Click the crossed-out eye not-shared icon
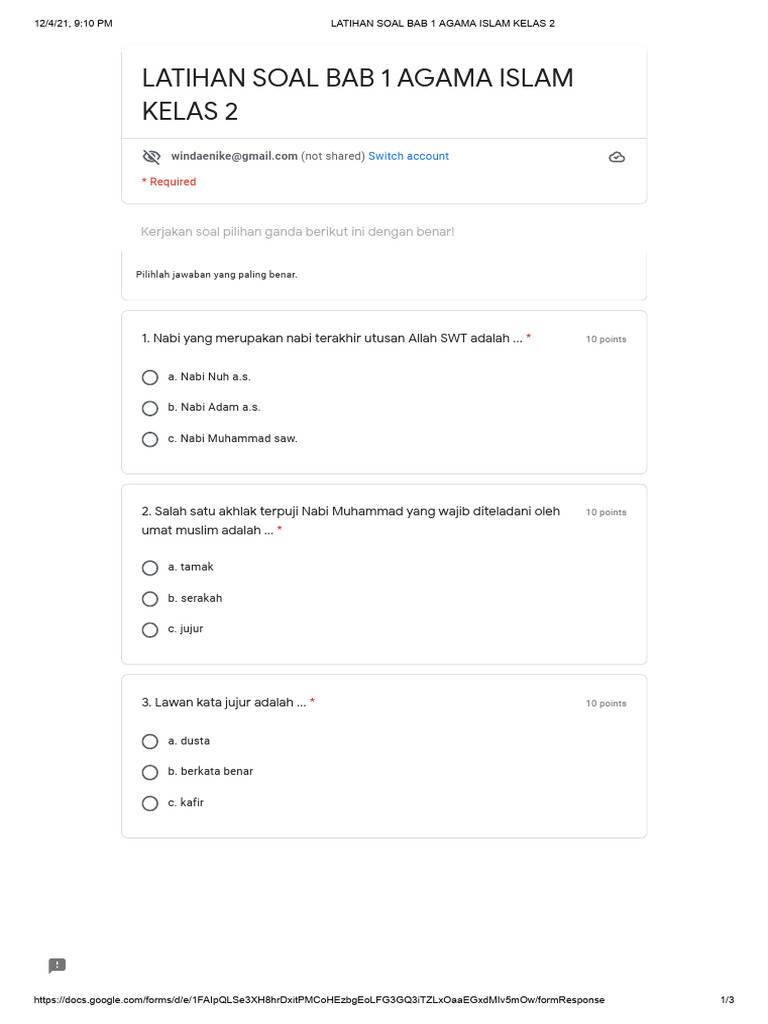 point(151,157)
